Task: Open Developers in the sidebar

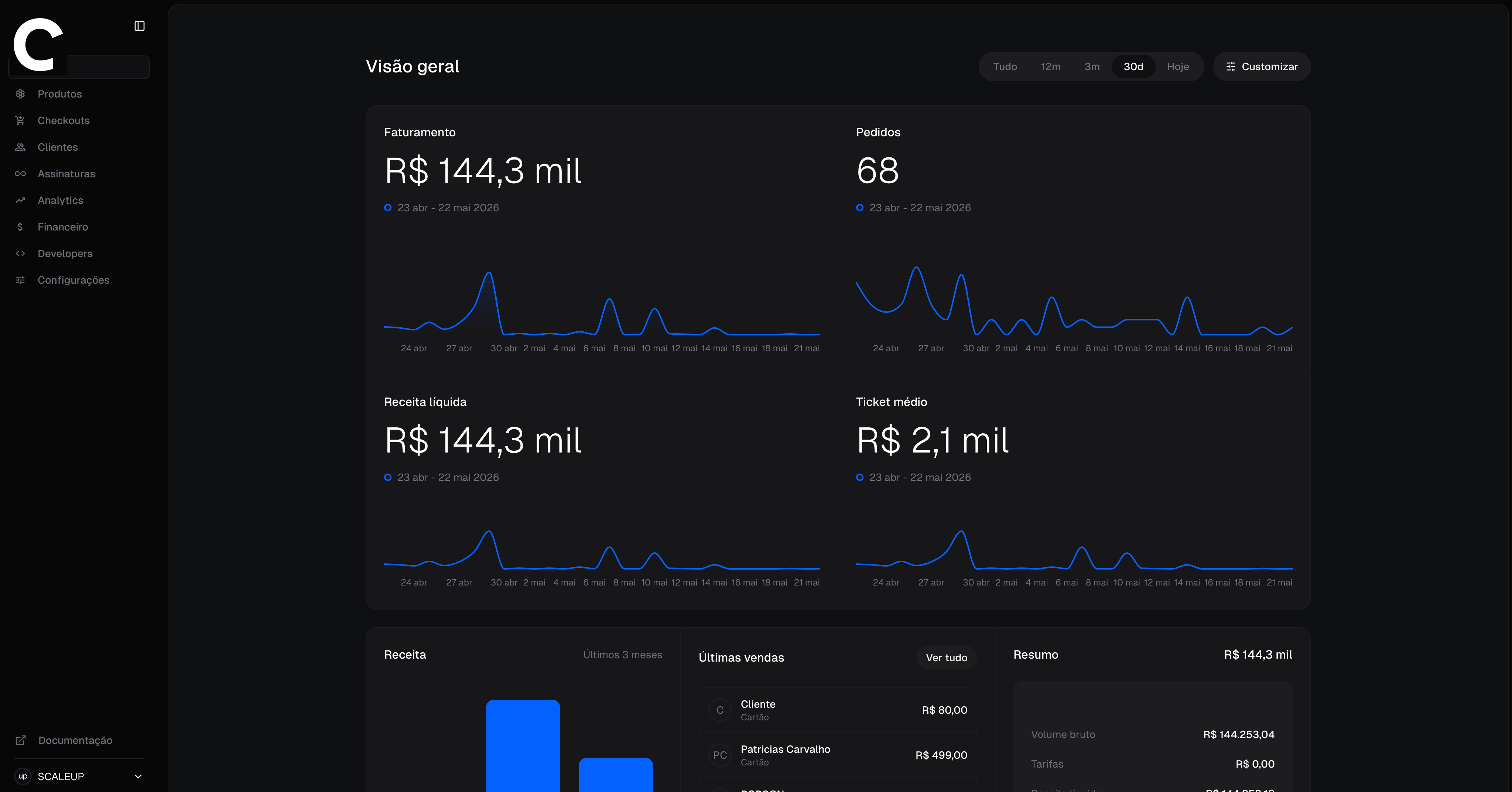Action: click(x=65, y=254)
